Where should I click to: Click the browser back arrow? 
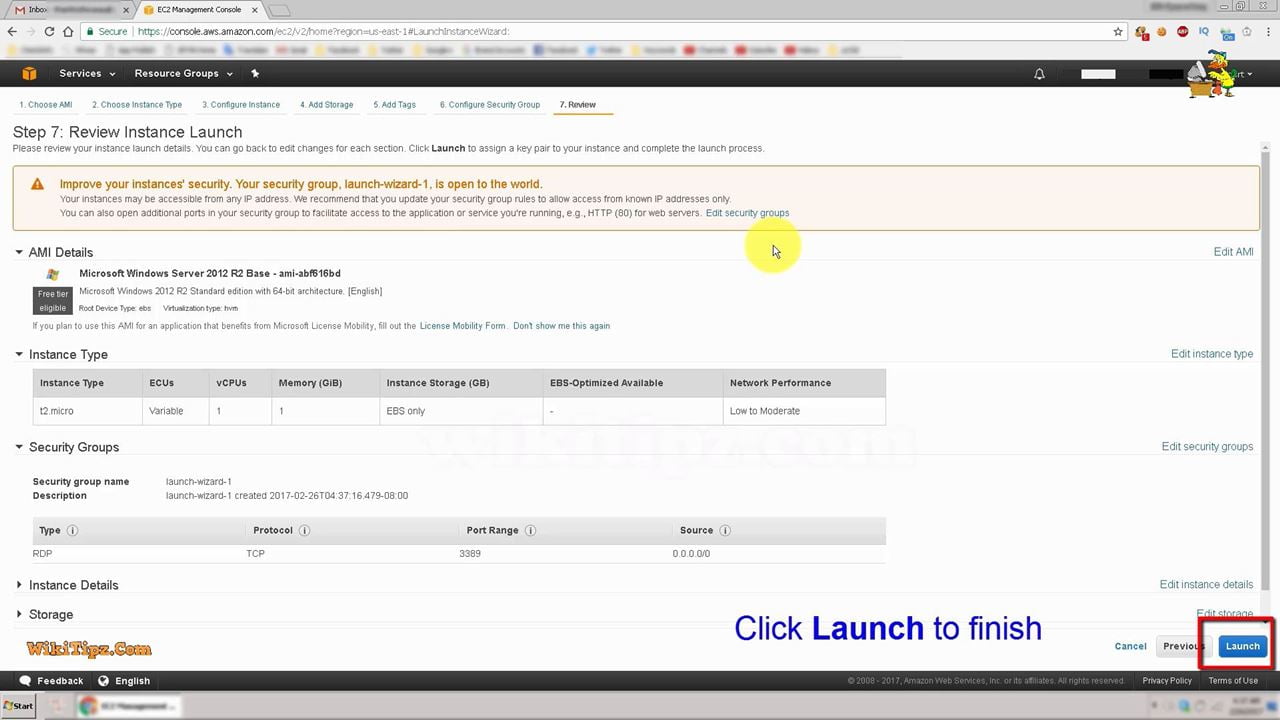pos(13,31)
